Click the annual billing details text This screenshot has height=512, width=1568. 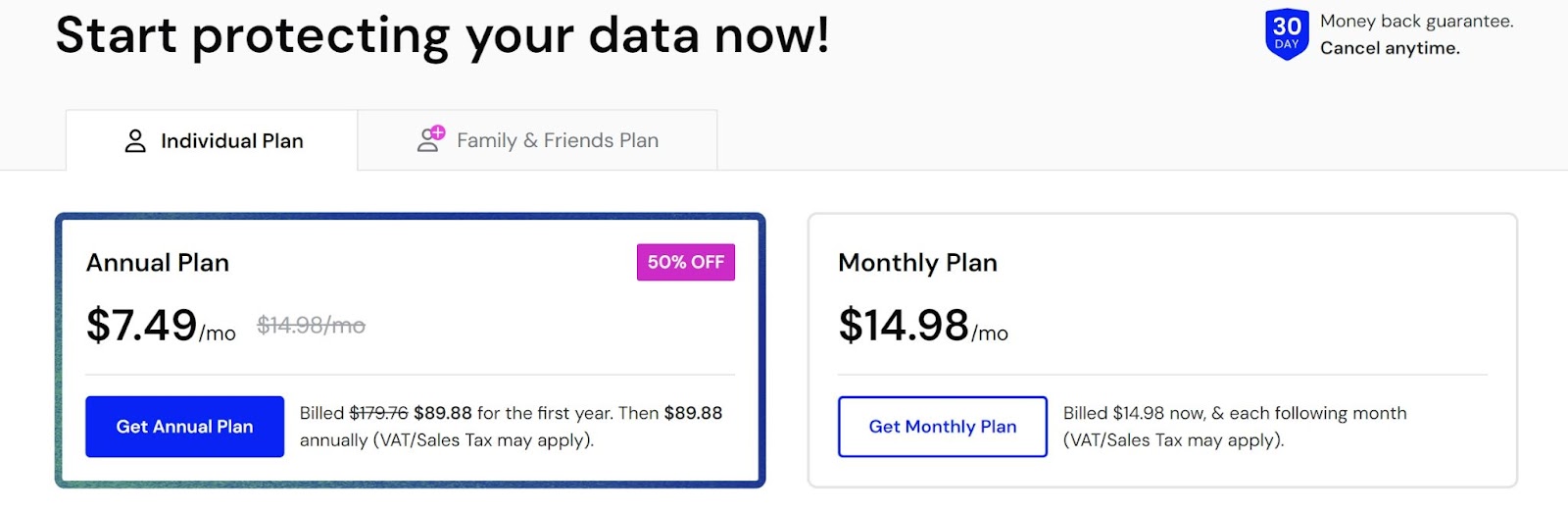[511, 427]
